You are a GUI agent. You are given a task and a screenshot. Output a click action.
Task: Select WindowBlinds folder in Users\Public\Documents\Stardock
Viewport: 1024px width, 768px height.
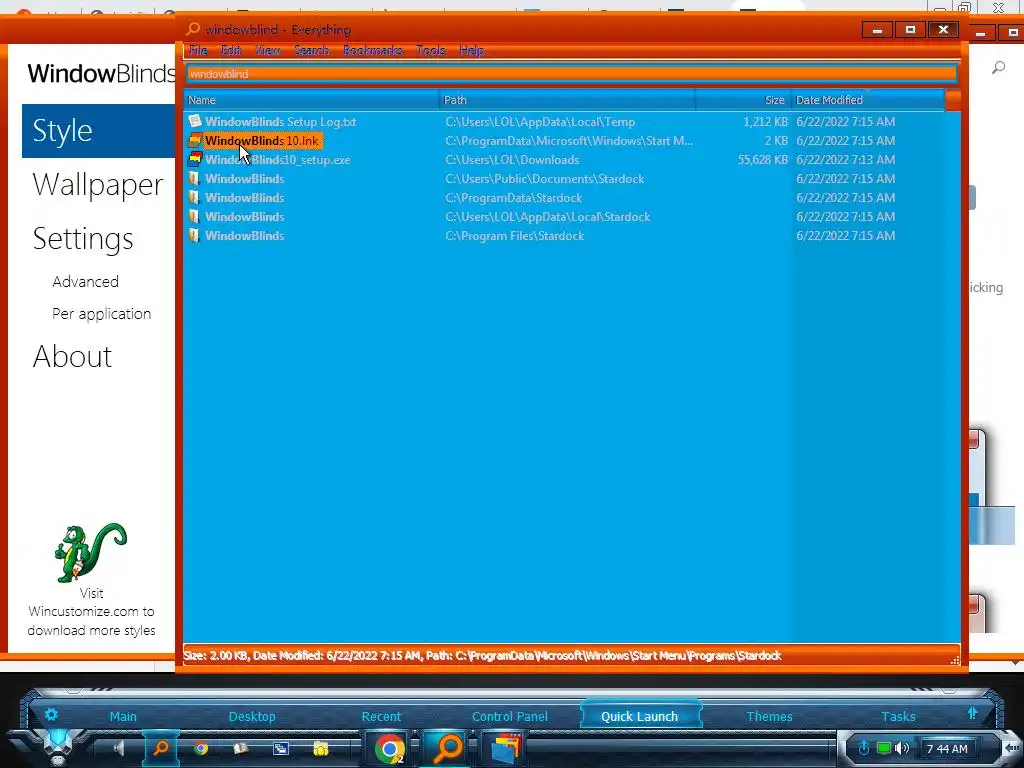(x=565, y=178)
